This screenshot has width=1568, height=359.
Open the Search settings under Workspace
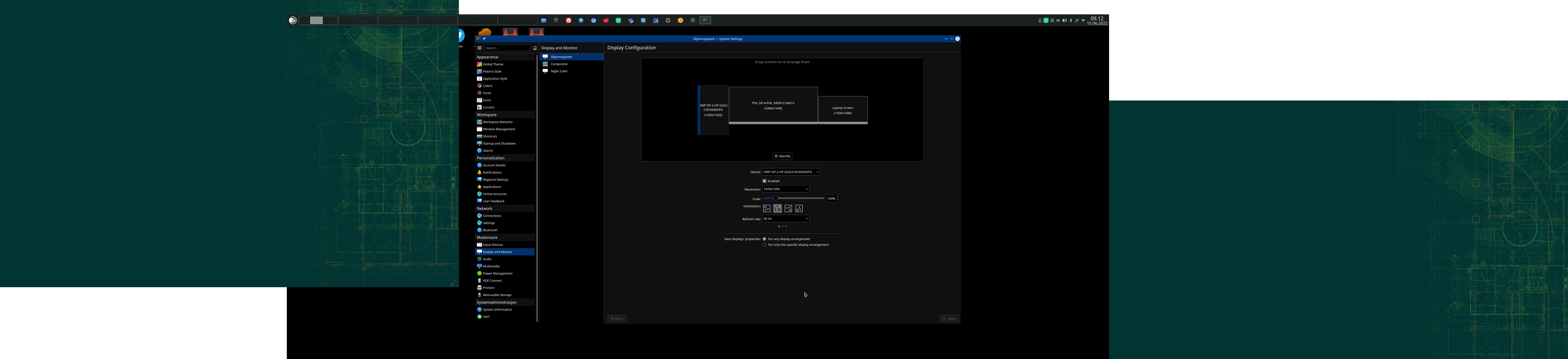coord(505,151)
